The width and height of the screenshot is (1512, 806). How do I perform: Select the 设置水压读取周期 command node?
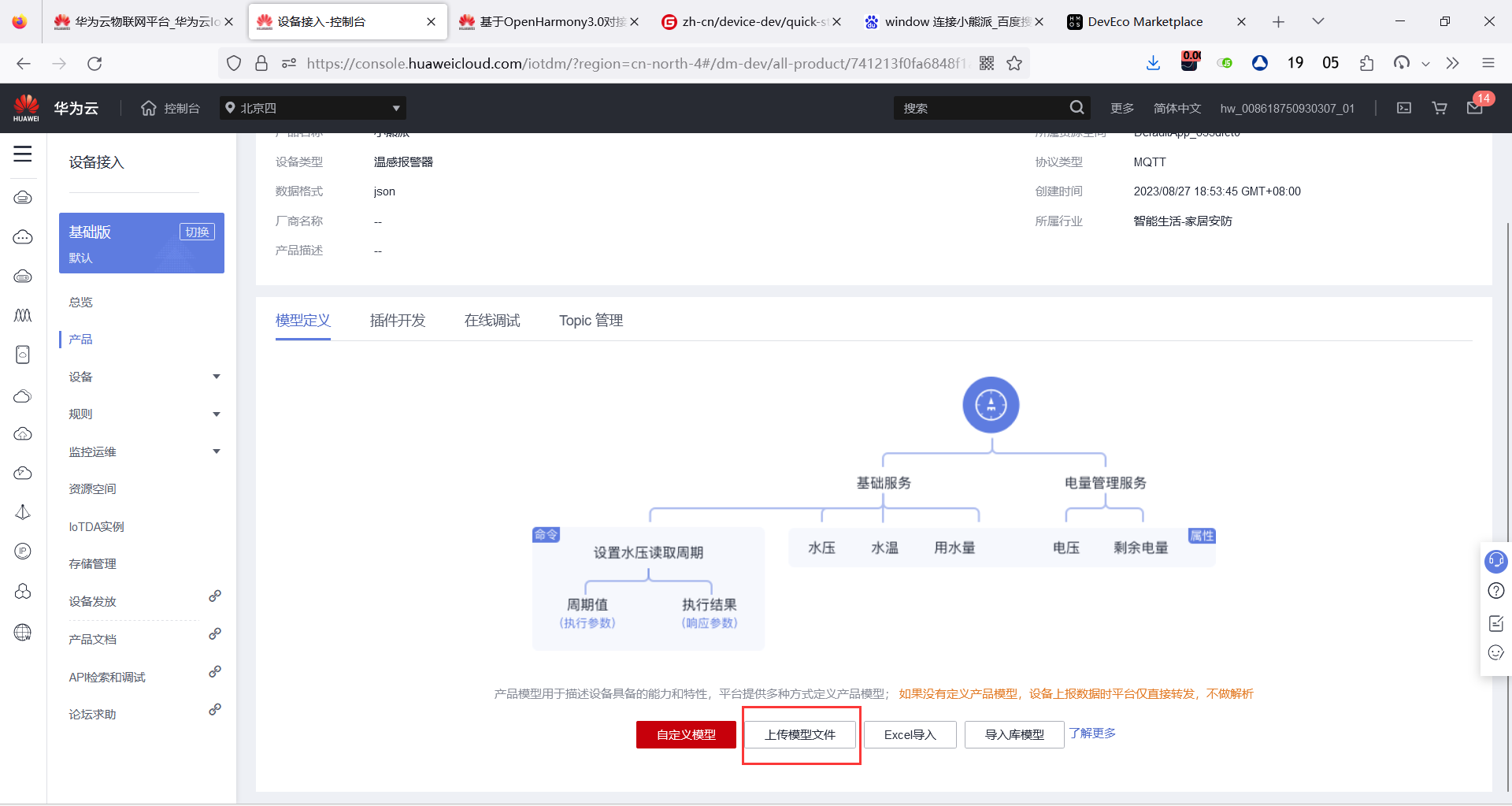pos(648,553)
